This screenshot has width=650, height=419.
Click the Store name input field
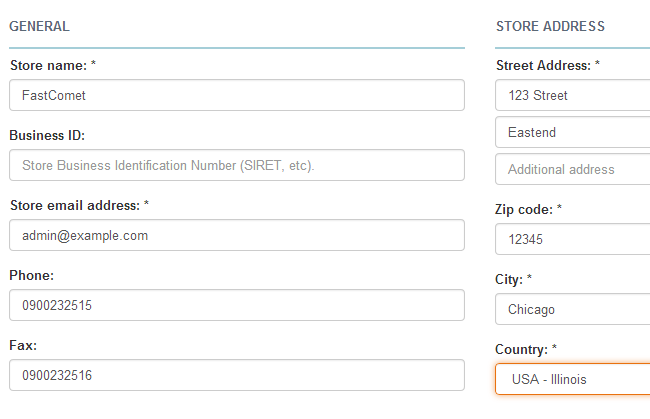point(237,96)
